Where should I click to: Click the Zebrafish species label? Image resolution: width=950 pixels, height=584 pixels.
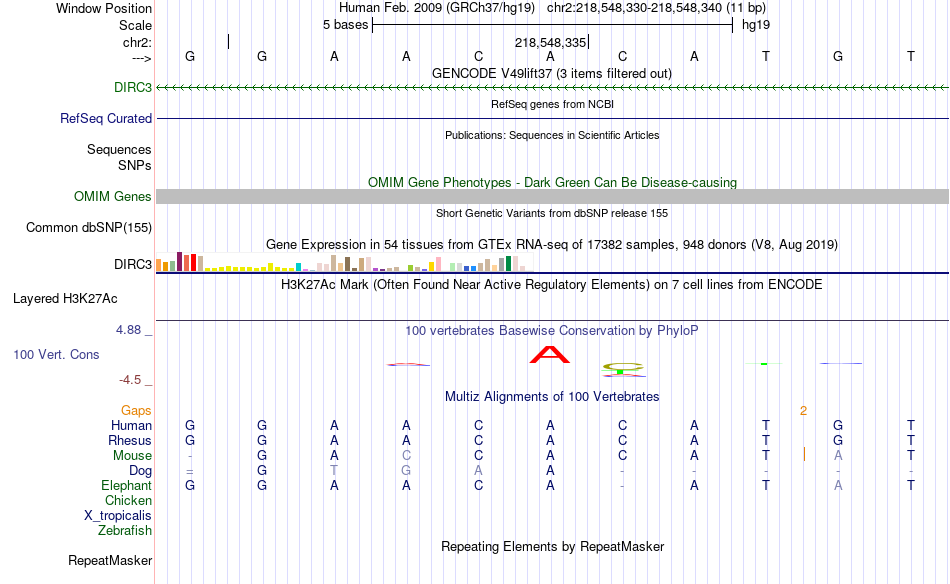click(125, 530)
